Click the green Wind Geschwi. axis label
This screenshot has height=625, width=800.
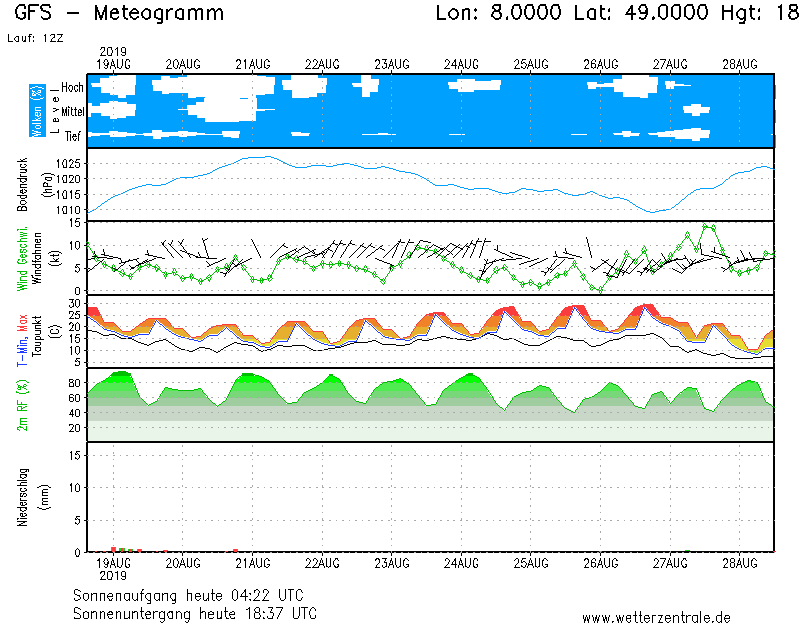[24, 258]
